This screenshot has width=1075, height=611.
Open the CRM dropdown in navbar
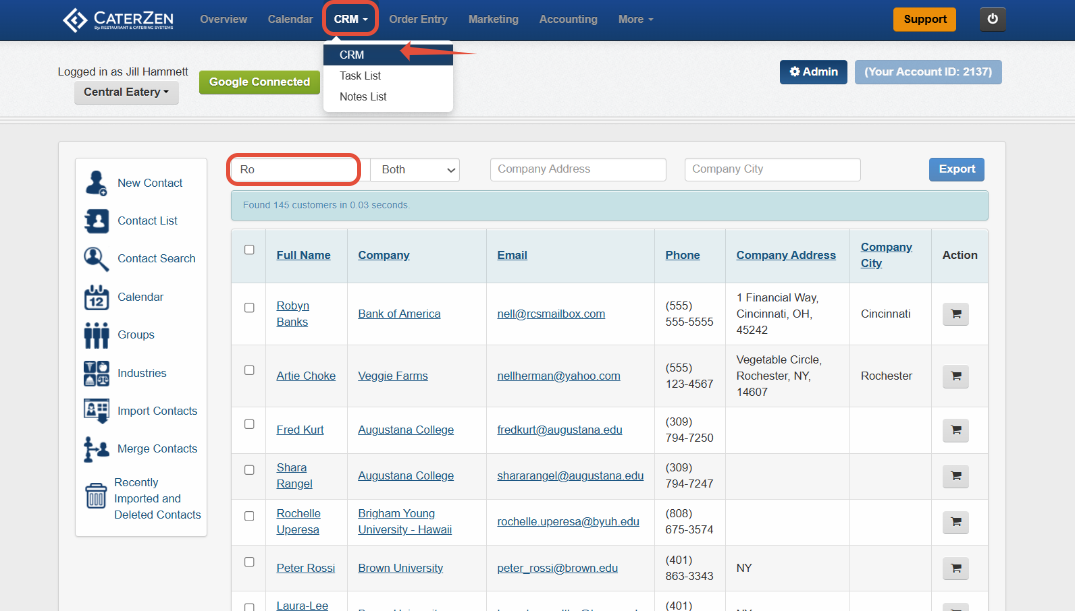click(x=350, y=19)
